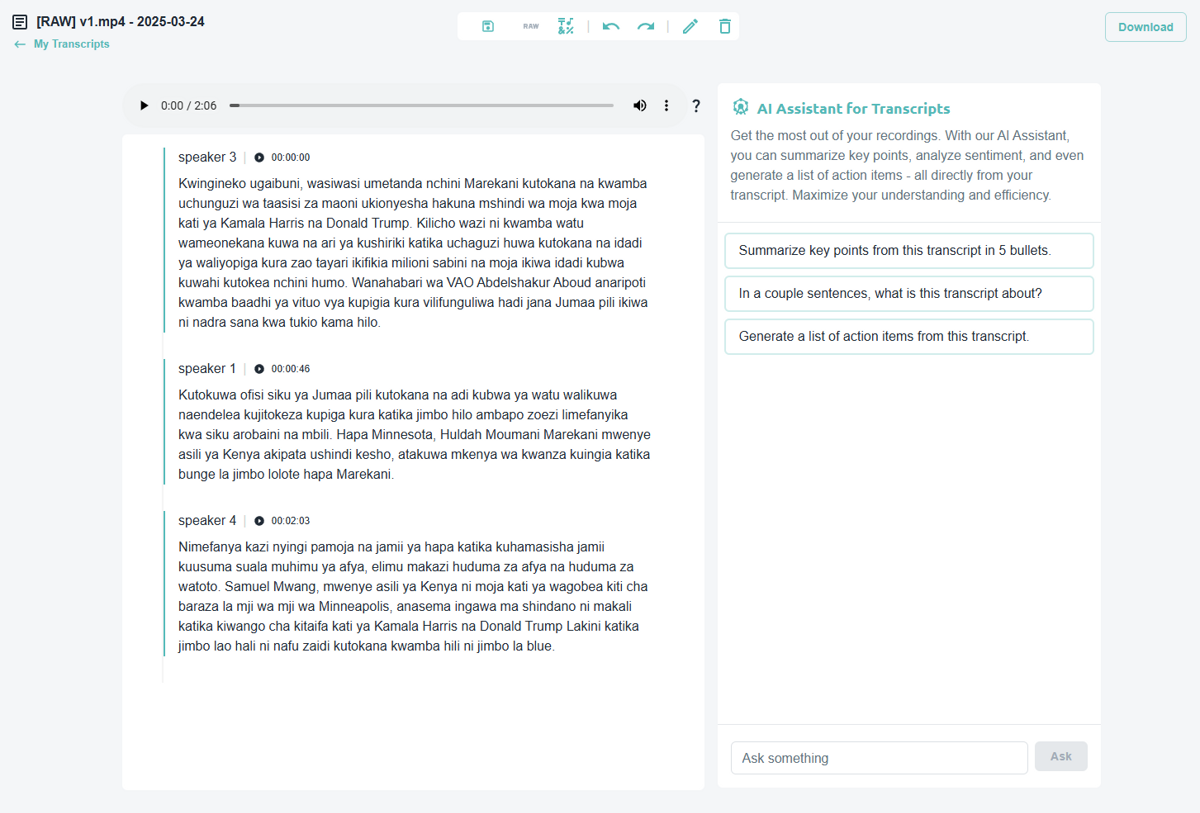1200x813 pixels.
Task: Click the 'Ask something' input field
Action: click(879, 758)
